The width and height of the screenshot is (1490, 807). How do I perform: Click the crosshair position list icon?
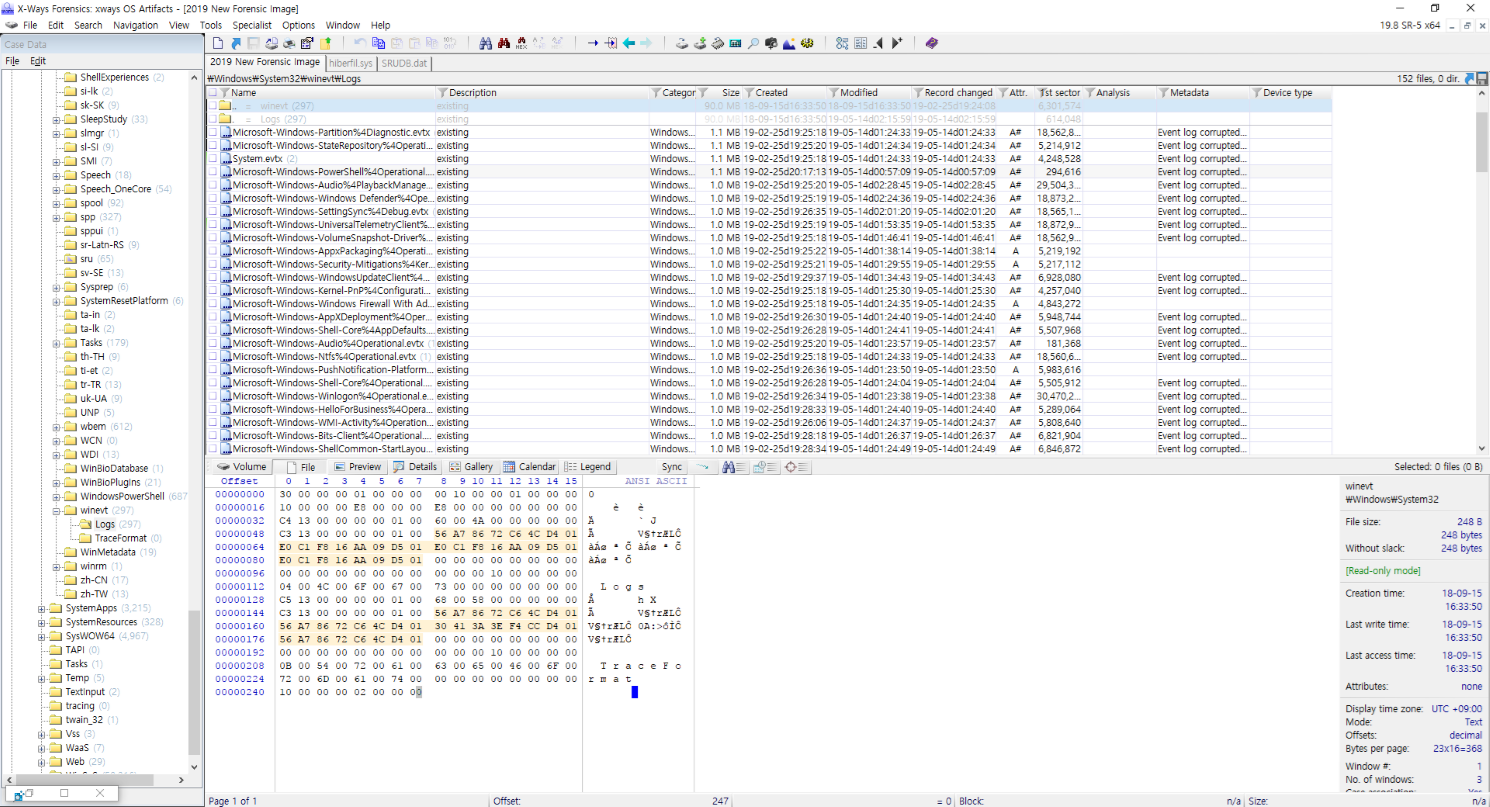pos(796,467)
